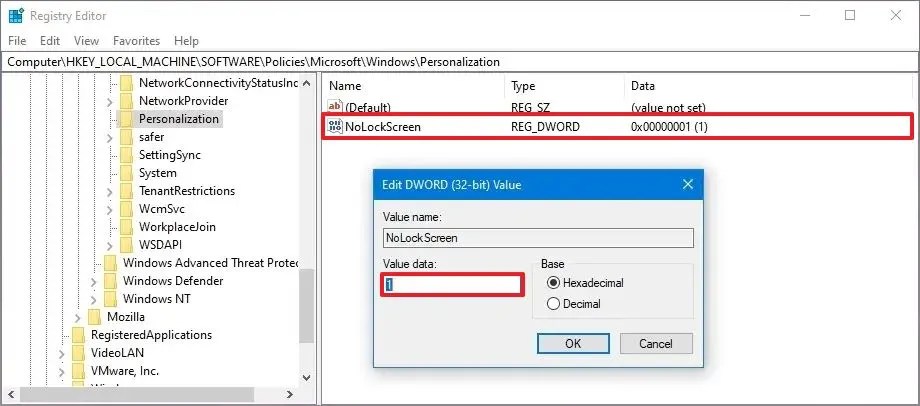Select the RegisteredApplications tree label

tap(151, 335)
